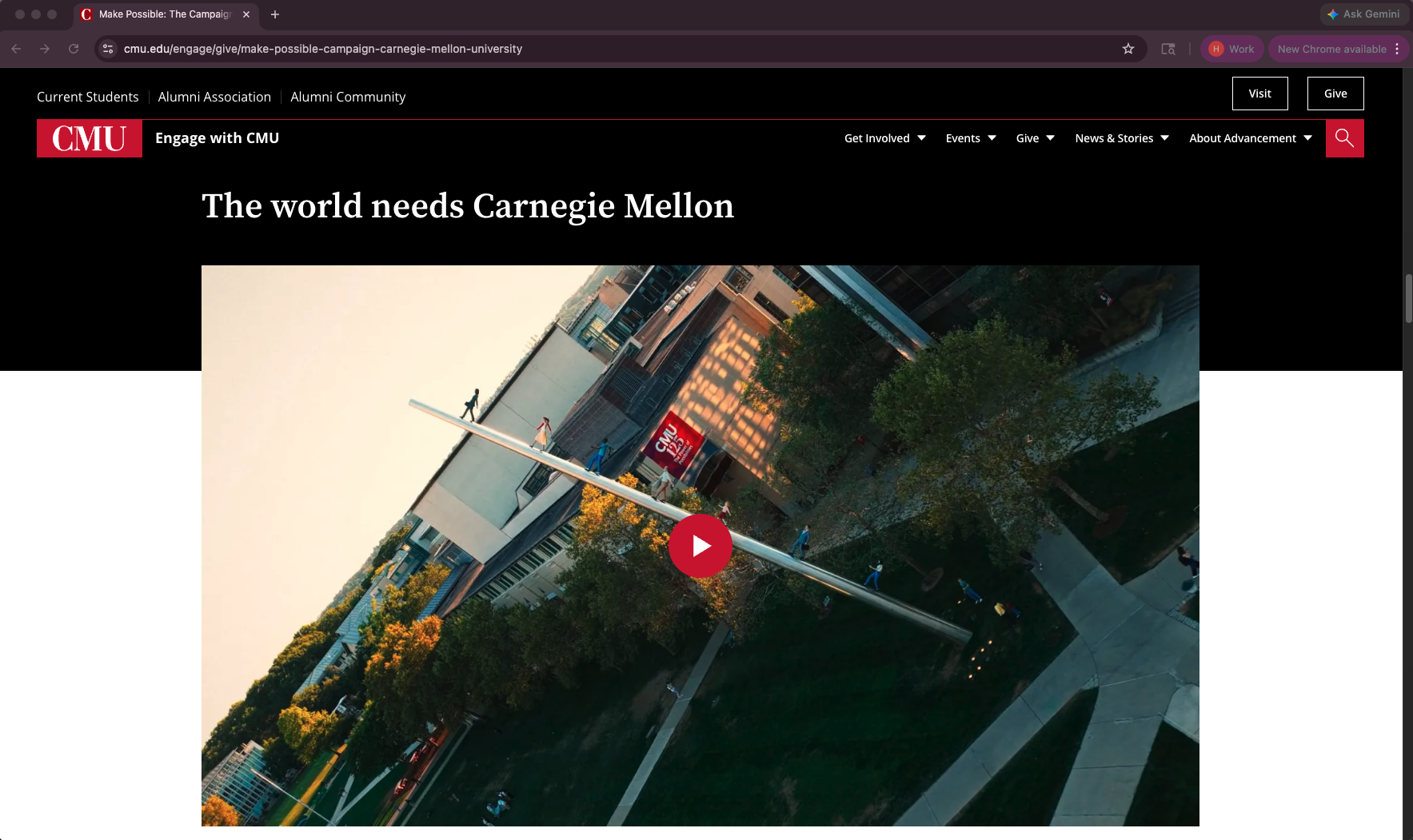This screenshot has height=840, width=1413.
Task: Bookmark this page with the star icon
Action: click(x=1128, y=49)
